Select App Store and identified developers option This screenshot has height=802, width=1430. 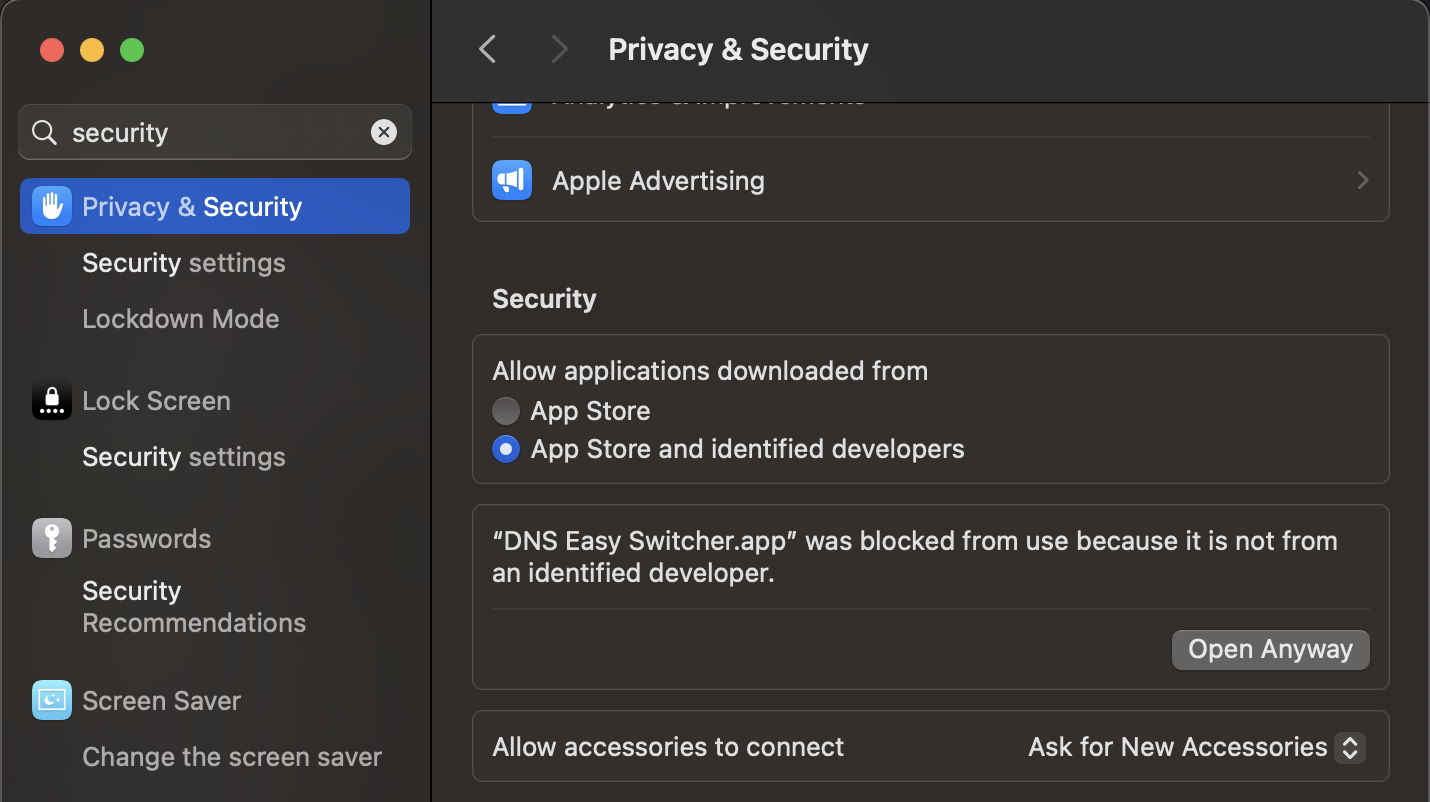click(506, 450)
